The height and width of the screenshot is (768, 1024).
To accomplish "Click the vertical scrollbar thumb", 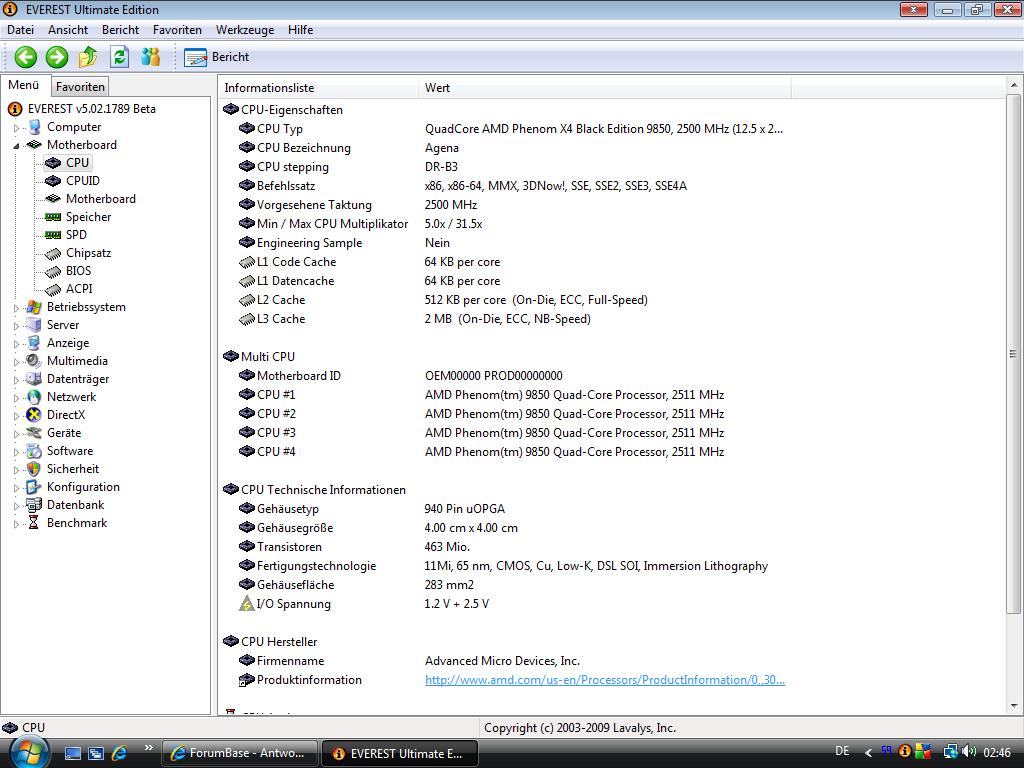I will click(x=1014, y=353).
